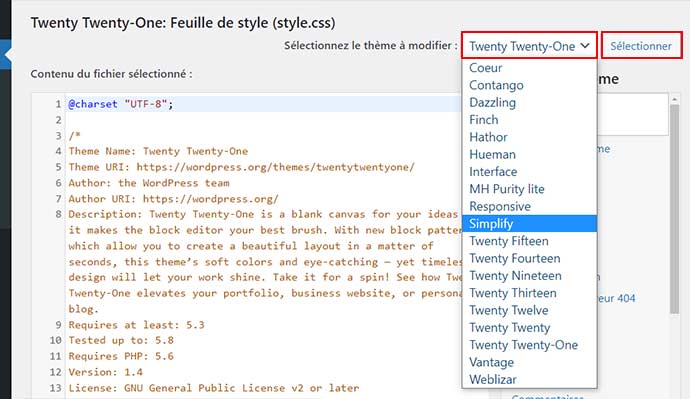Screen dimensions: 690x399
Task: Click the collapse arrow on the left sidebar
Action: tap(7, 55)
